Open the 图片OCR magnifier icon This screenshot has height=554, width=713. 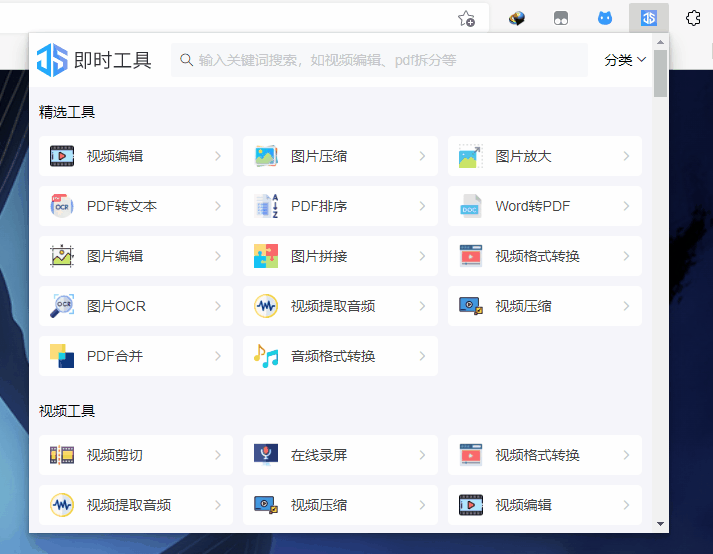click(62, 306)
